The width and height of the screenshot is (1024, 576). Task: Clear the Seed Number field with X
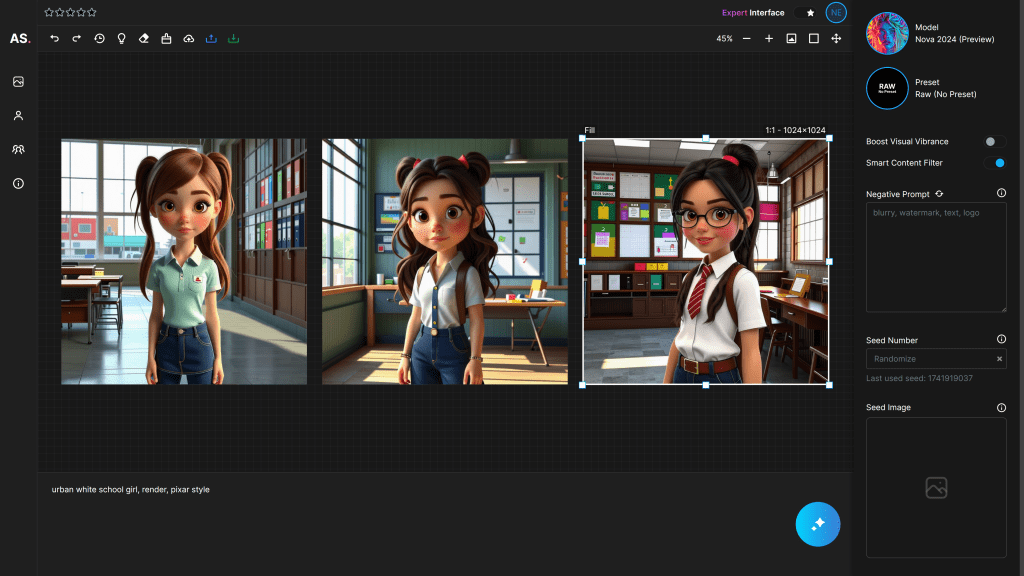click(998, 359)
